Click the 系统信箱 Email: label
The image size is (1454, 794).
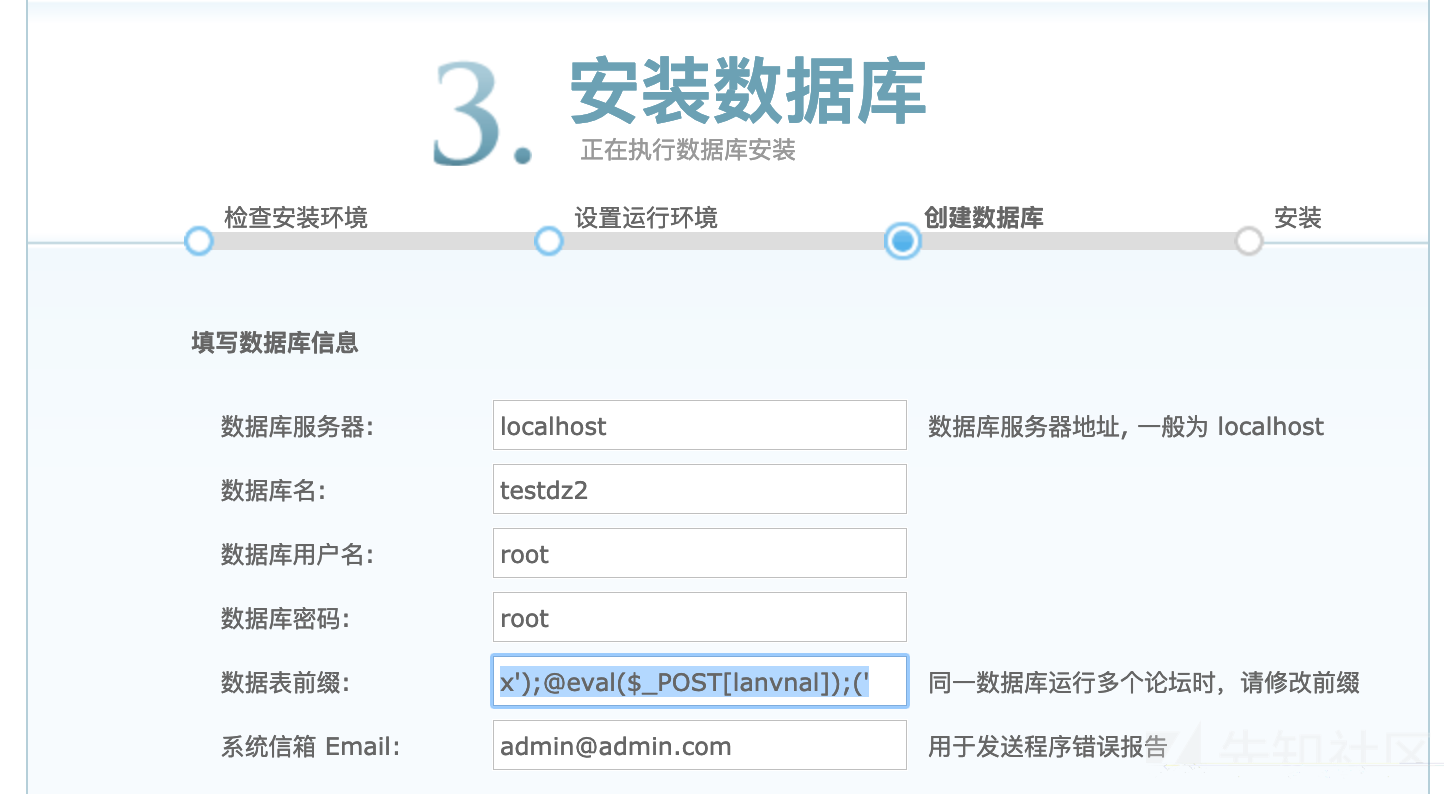pos(310,747)
